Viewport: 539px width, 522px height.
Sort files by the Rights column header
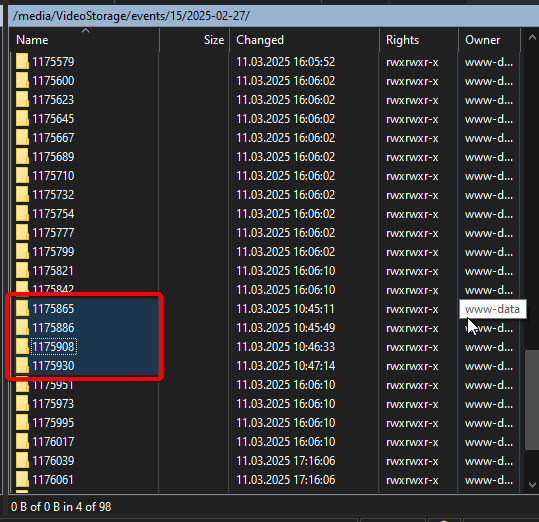418,40
